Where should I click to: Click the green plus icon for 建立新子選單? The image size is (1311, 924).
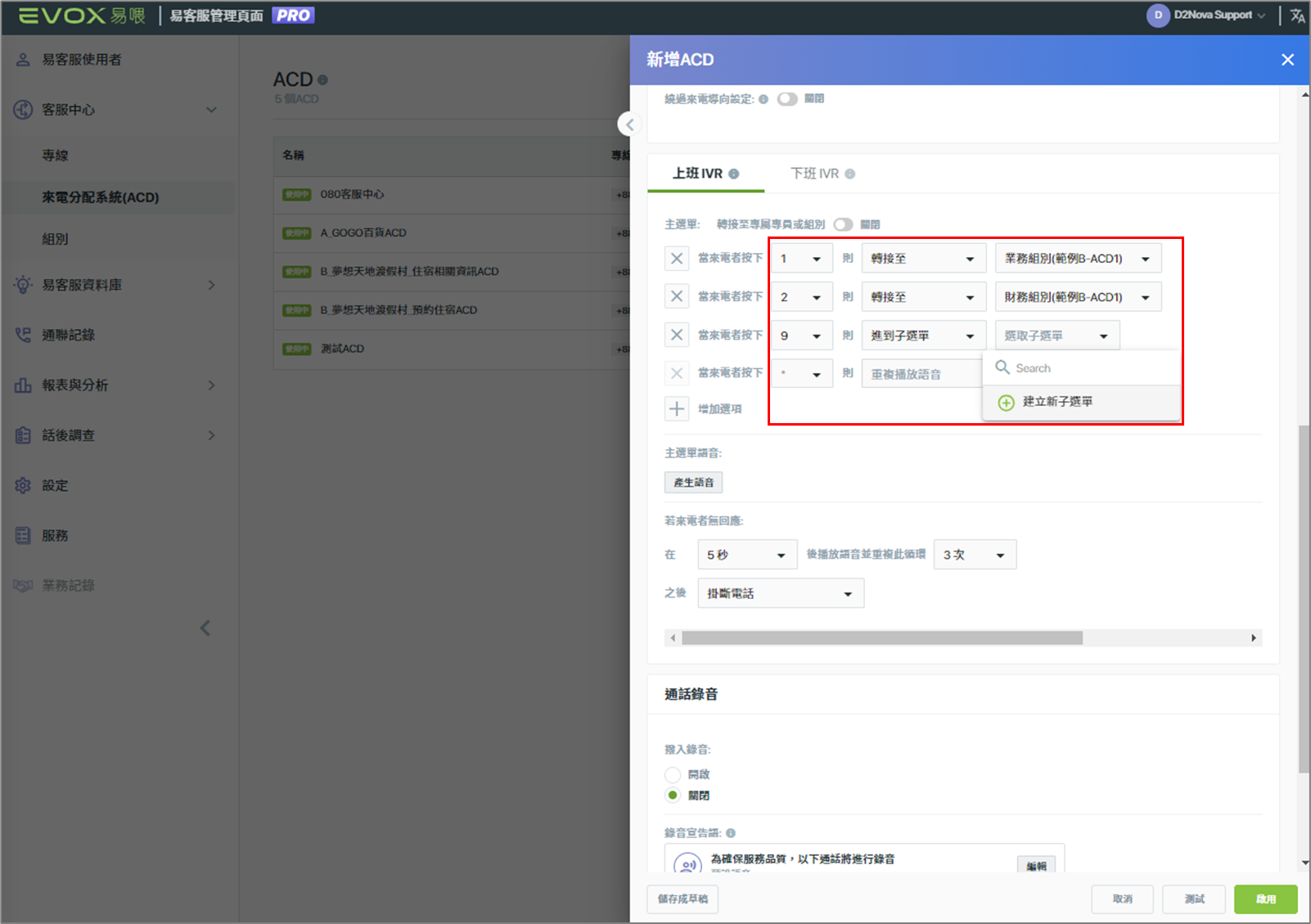(x=1006, y=403)
